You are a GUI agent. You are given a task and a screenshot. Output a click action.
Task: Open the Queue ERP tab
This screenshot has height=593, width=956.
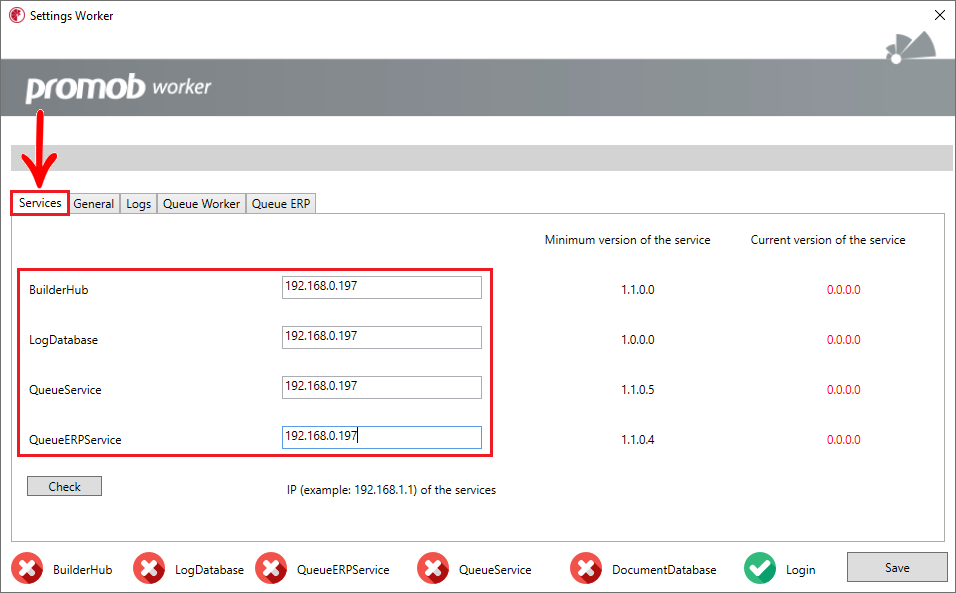pyautogui.click(x=281, y=204)
